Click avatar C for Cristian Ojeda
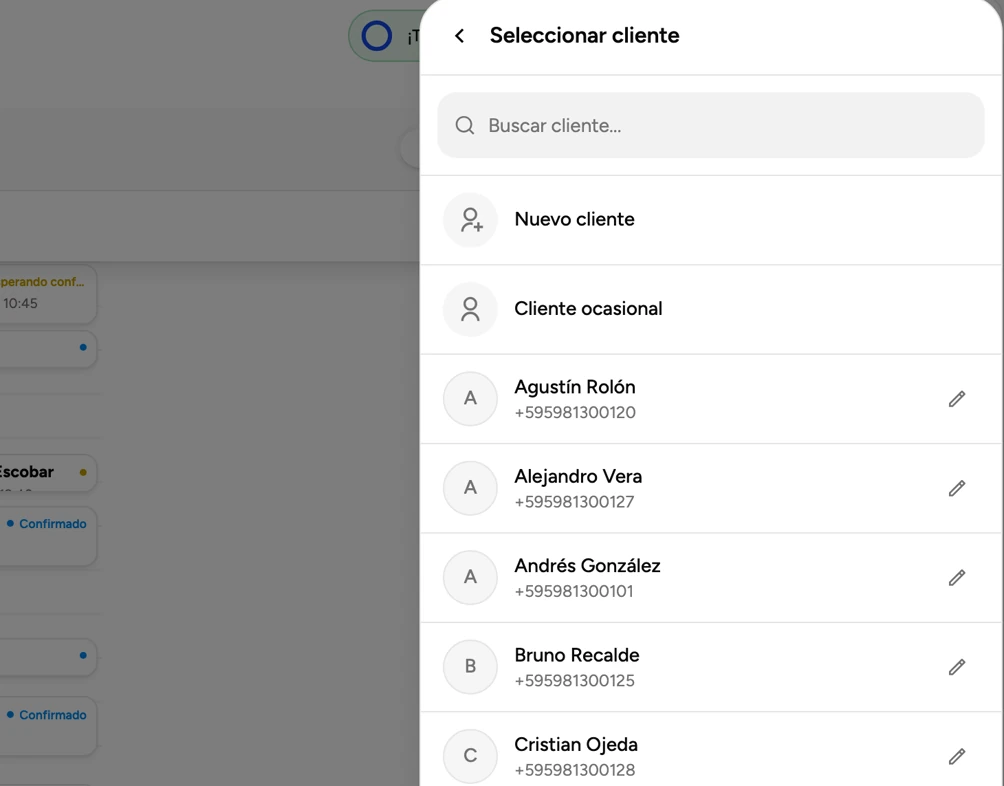 click(x=471, y=756)
